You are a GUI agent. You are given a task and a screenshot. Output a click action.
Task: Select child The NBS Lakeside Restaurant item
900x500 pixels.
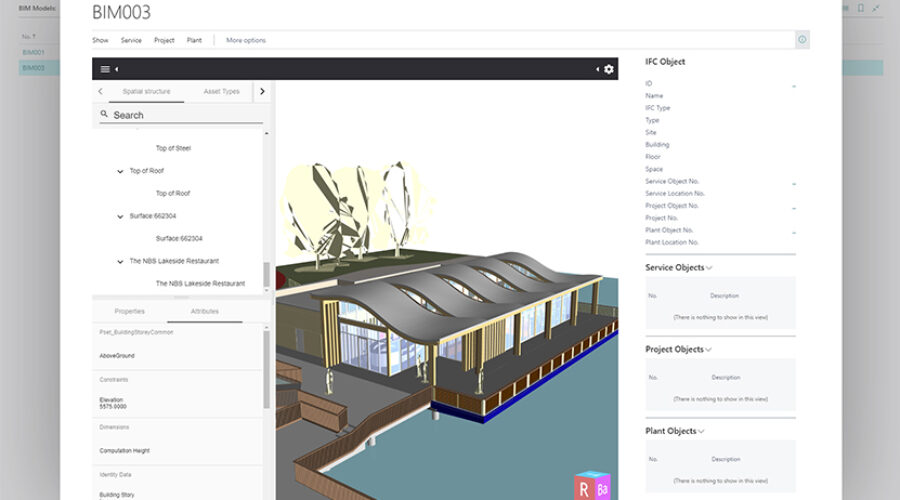200,284
